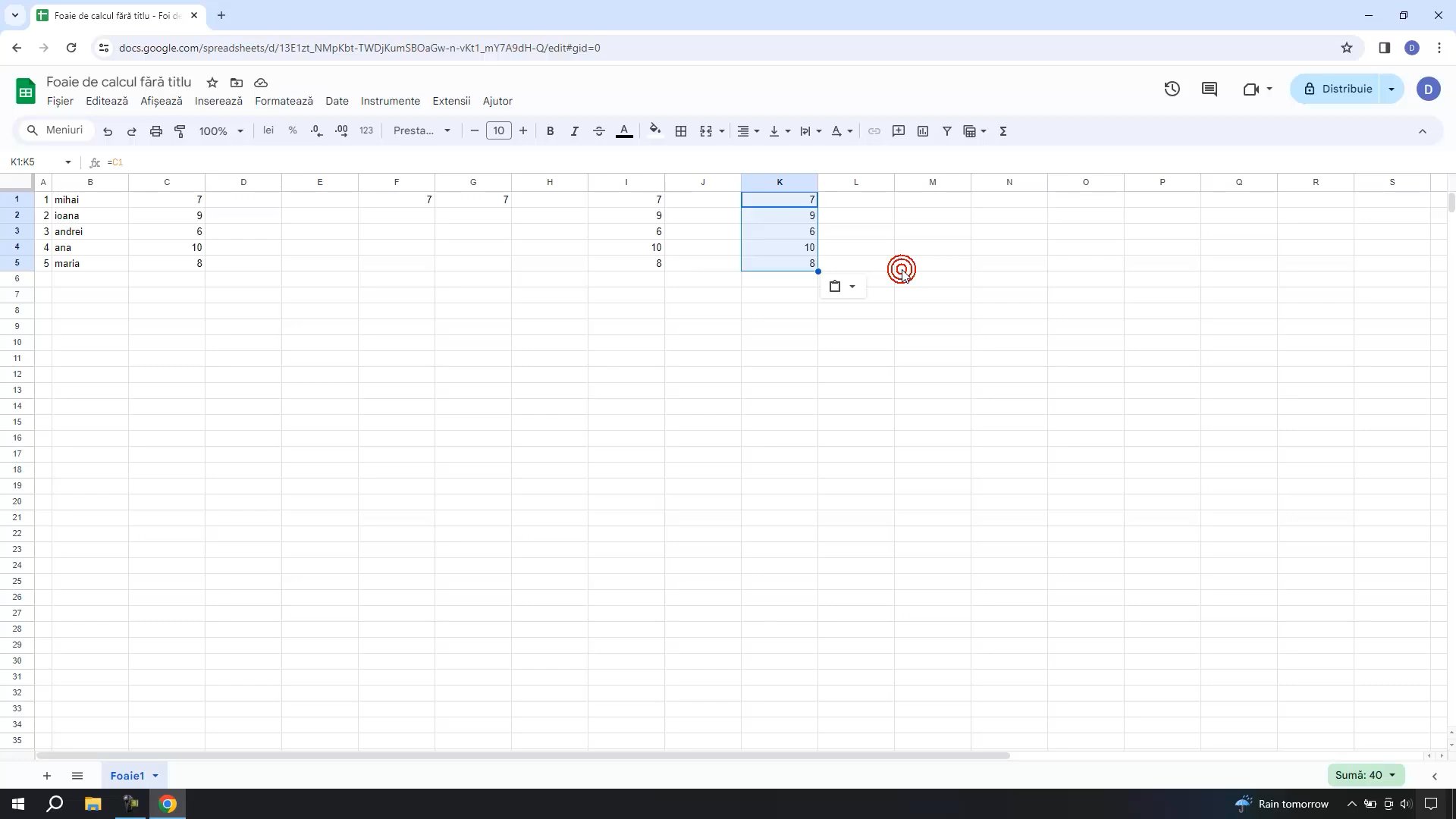Format selection as percent
This screenshot has width=1456, height=819.
[293, 130]
